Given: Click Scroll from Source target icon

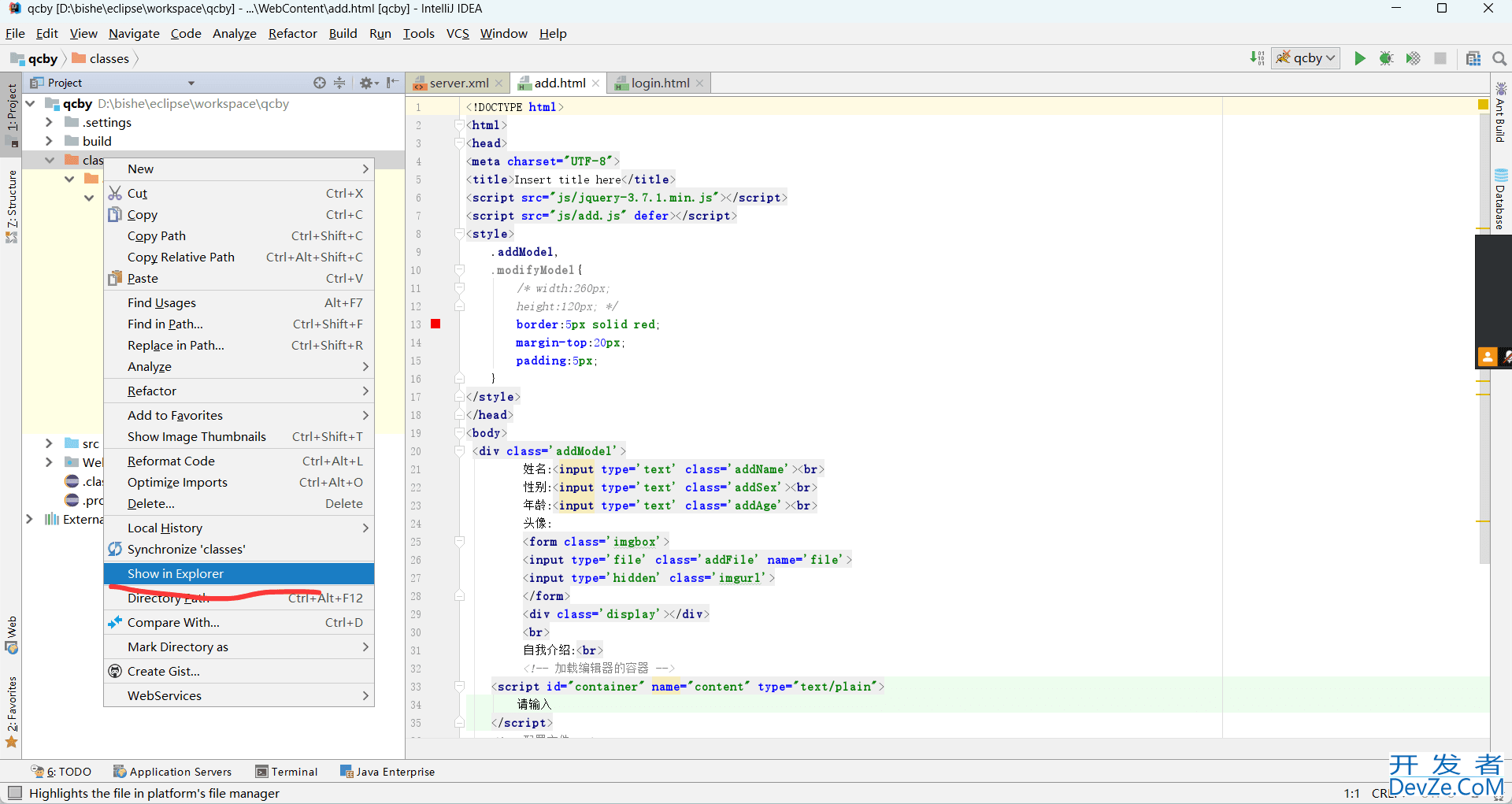Looking at the screenshot, I should (320, 83).
